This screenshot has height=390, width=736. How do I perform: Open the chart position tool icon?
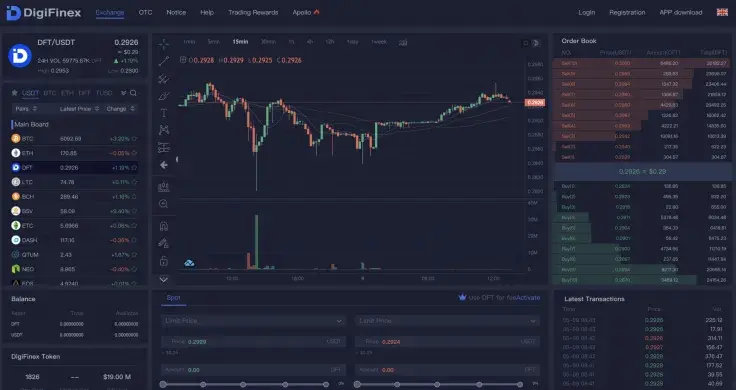pos(164,187)
